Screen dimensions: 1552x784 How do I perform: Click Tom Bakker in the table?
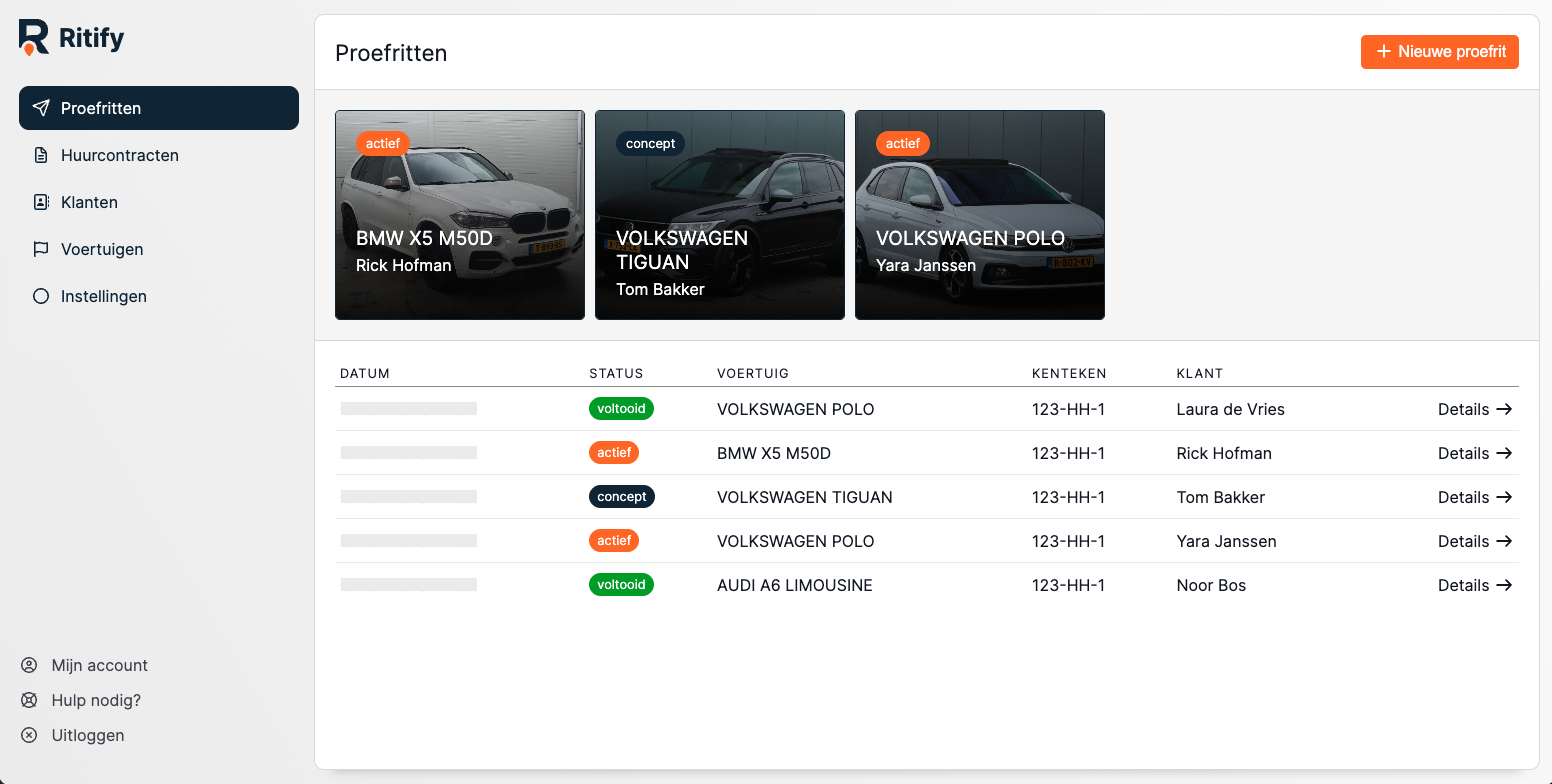point(1221,497)
